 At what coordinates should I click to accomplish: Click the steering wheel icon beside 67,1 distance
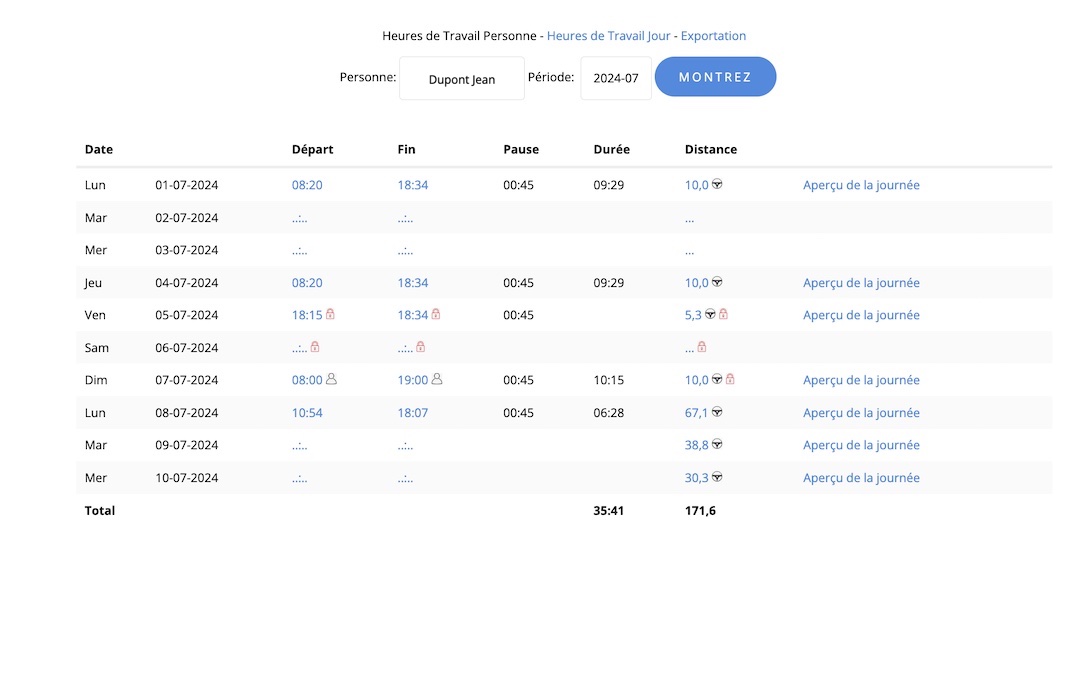pos(717,412)
